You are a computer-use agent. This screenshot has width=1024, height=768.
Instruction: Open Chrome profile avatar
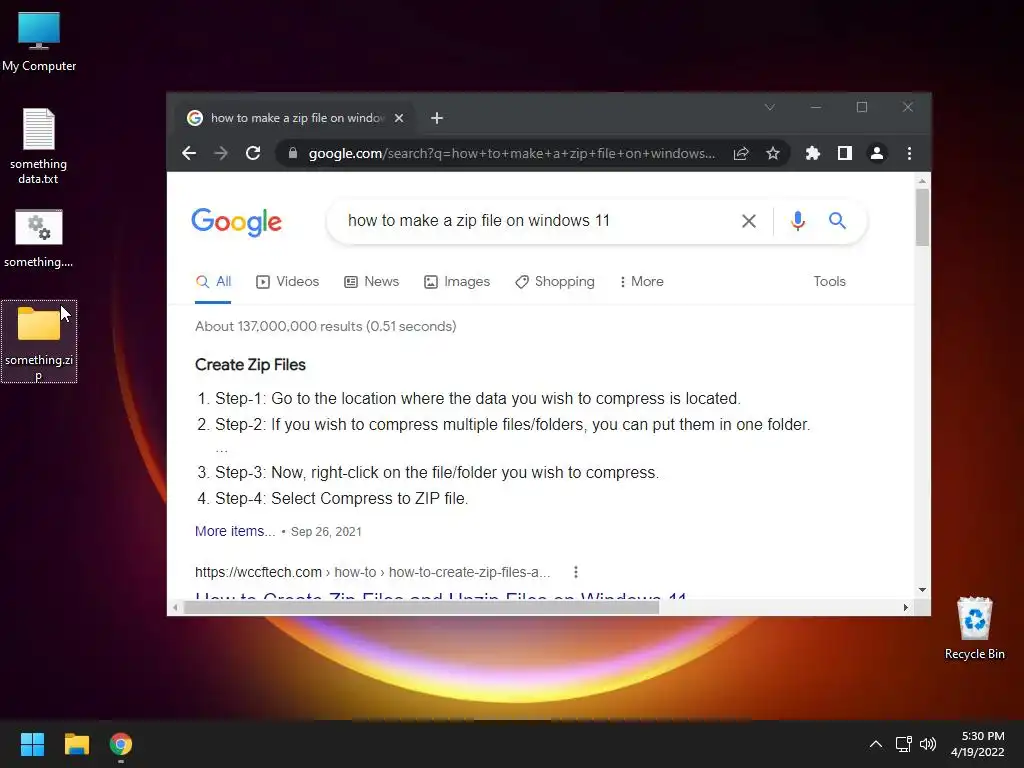pos(876,153)
